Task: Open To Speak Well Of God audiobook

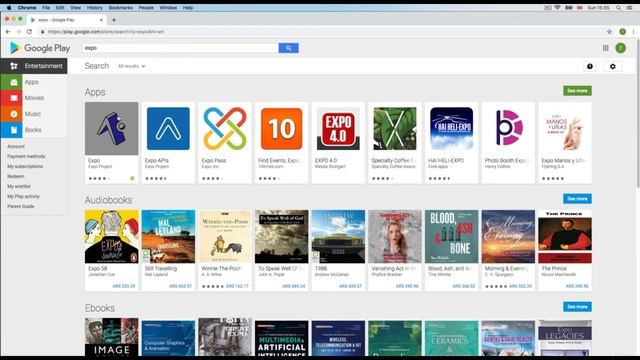Action: 282,236
